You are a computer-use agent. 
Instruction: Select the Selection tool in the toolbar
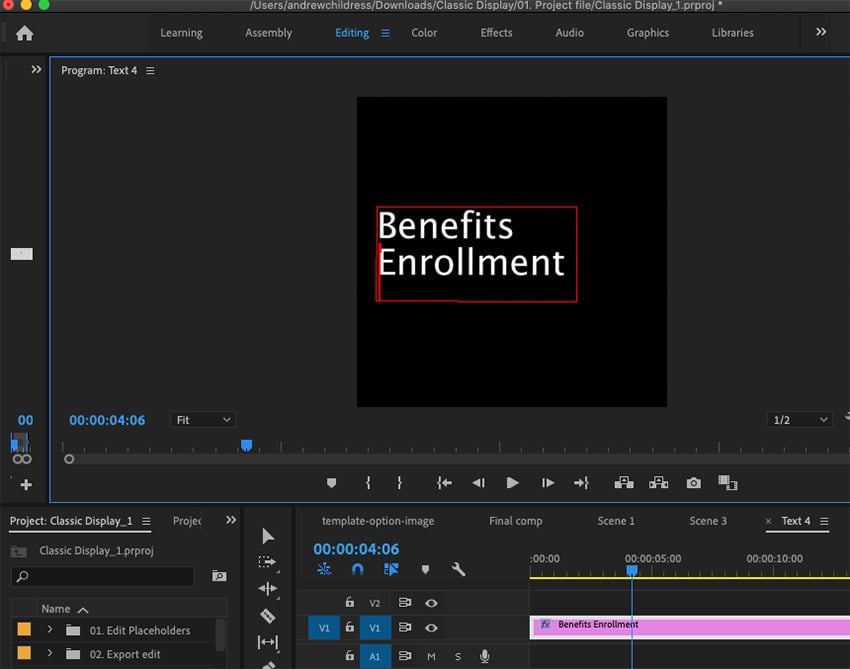point(267,536)
